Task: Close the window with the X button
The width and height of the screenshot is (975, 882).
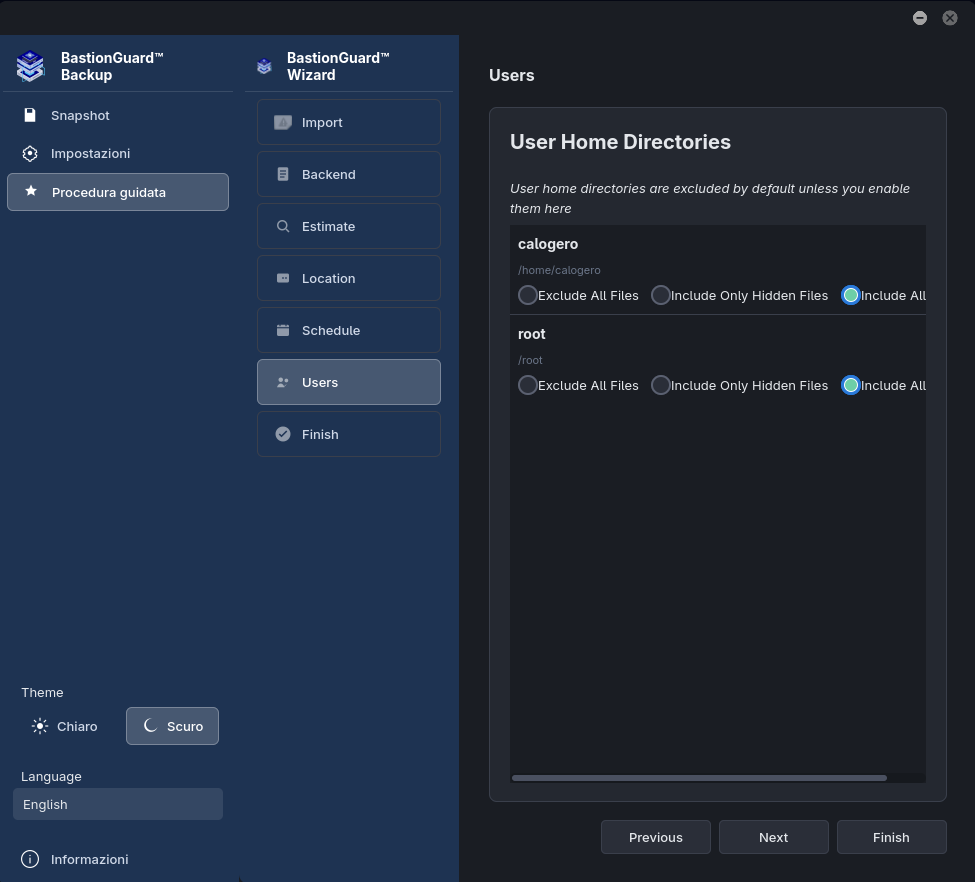Action: (950, 18)
